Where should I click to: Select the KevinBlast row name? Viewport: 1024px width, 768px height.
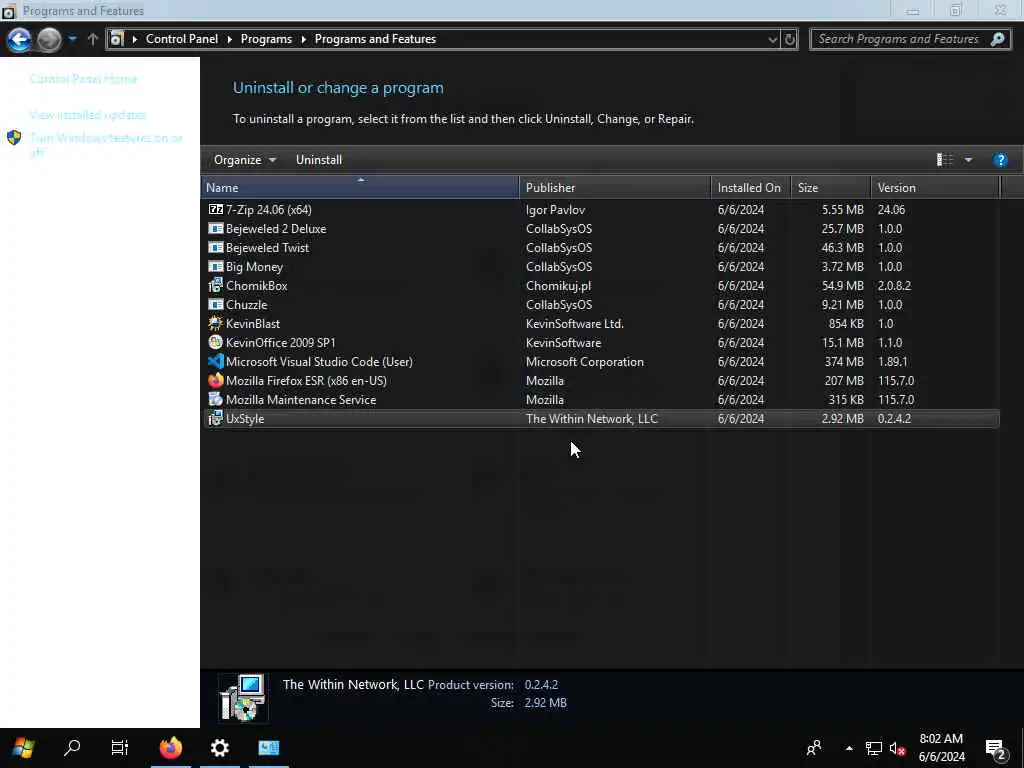click(253, 324)
